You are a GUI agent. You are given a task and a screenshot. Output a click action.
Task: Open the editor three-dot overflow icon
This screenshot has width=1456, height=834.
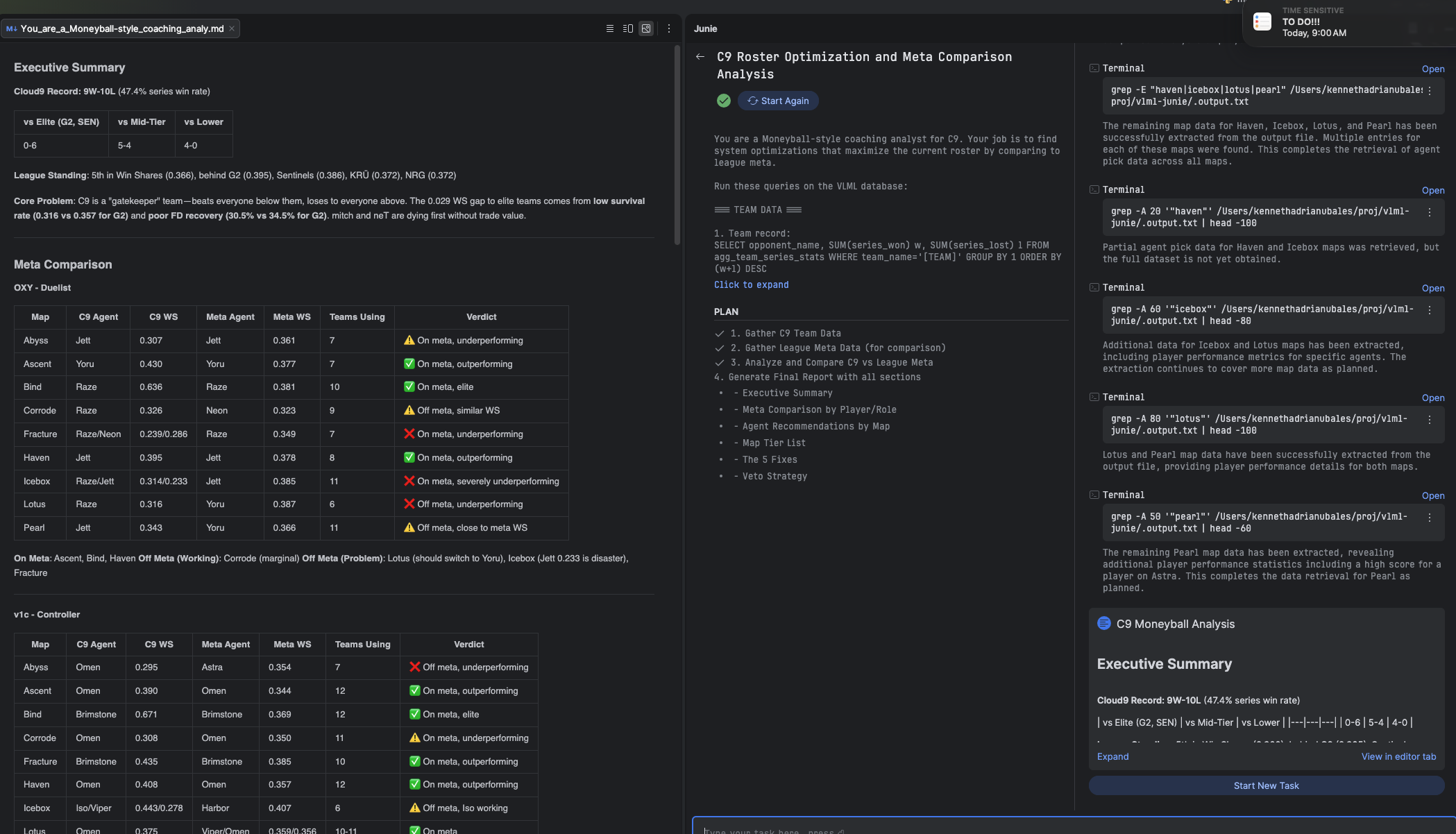point(668,28)
